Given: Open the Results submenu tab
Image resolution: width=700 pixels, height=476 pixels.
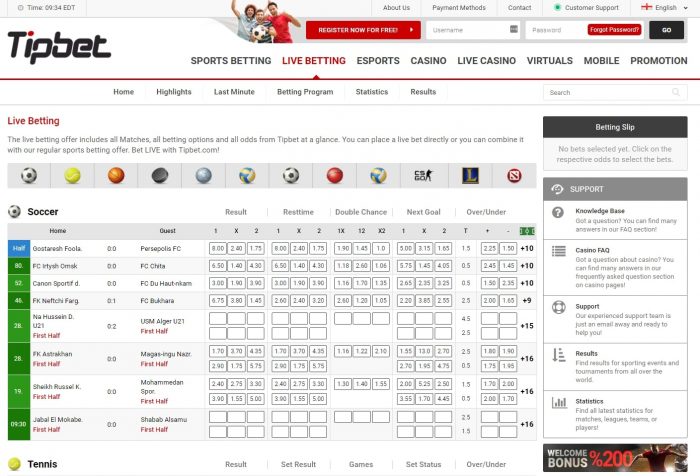Looking at the screenshot, I should coord(423,92).
